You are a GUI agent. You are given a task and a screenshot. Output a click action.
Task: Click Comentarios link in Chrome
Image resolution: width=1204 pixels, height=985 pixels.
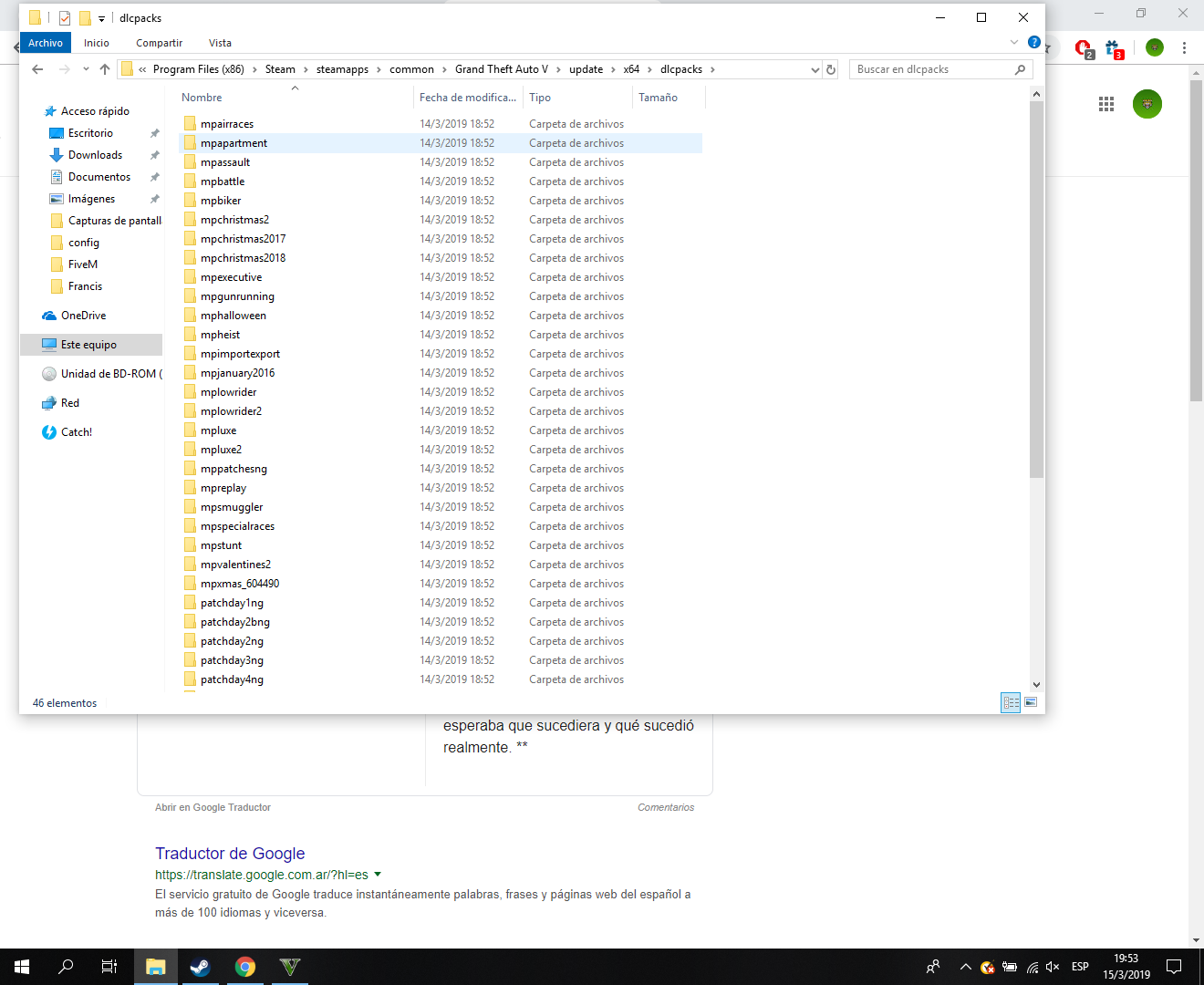tap(666, 807)
